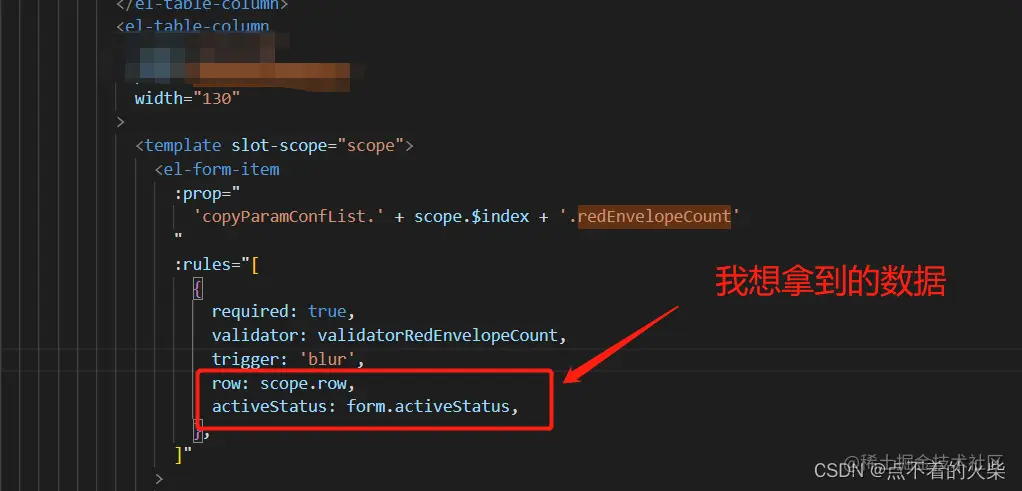The width and height of the screenshot is (1022, 491).
Task: Click the closing curly brace with comma
Action: point(201,430)
